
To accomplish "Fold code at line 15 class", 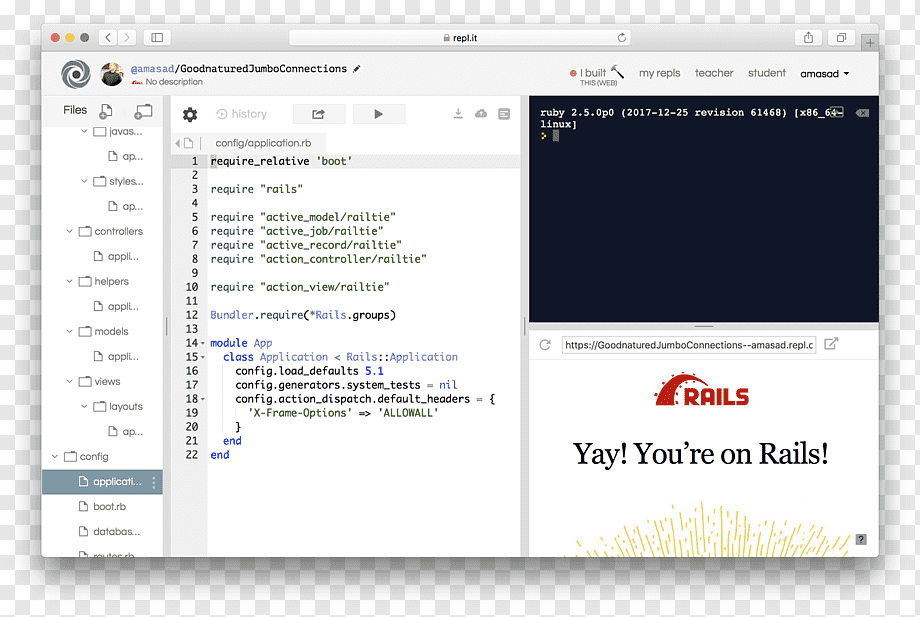I will coord(203,357).
